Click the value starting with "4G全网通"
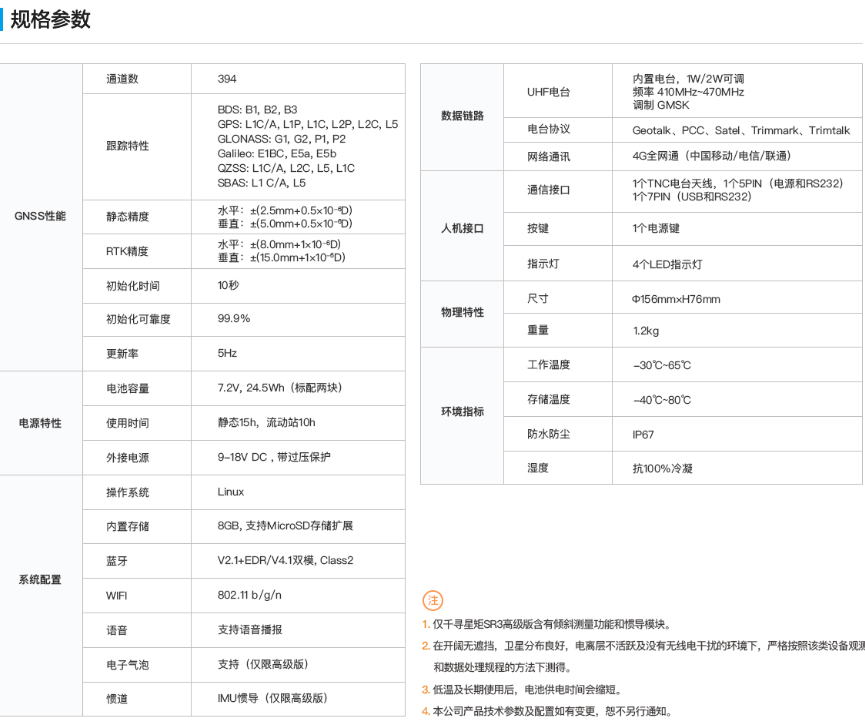The width and height of the screenshot is (865, 720). click(712, 156)
